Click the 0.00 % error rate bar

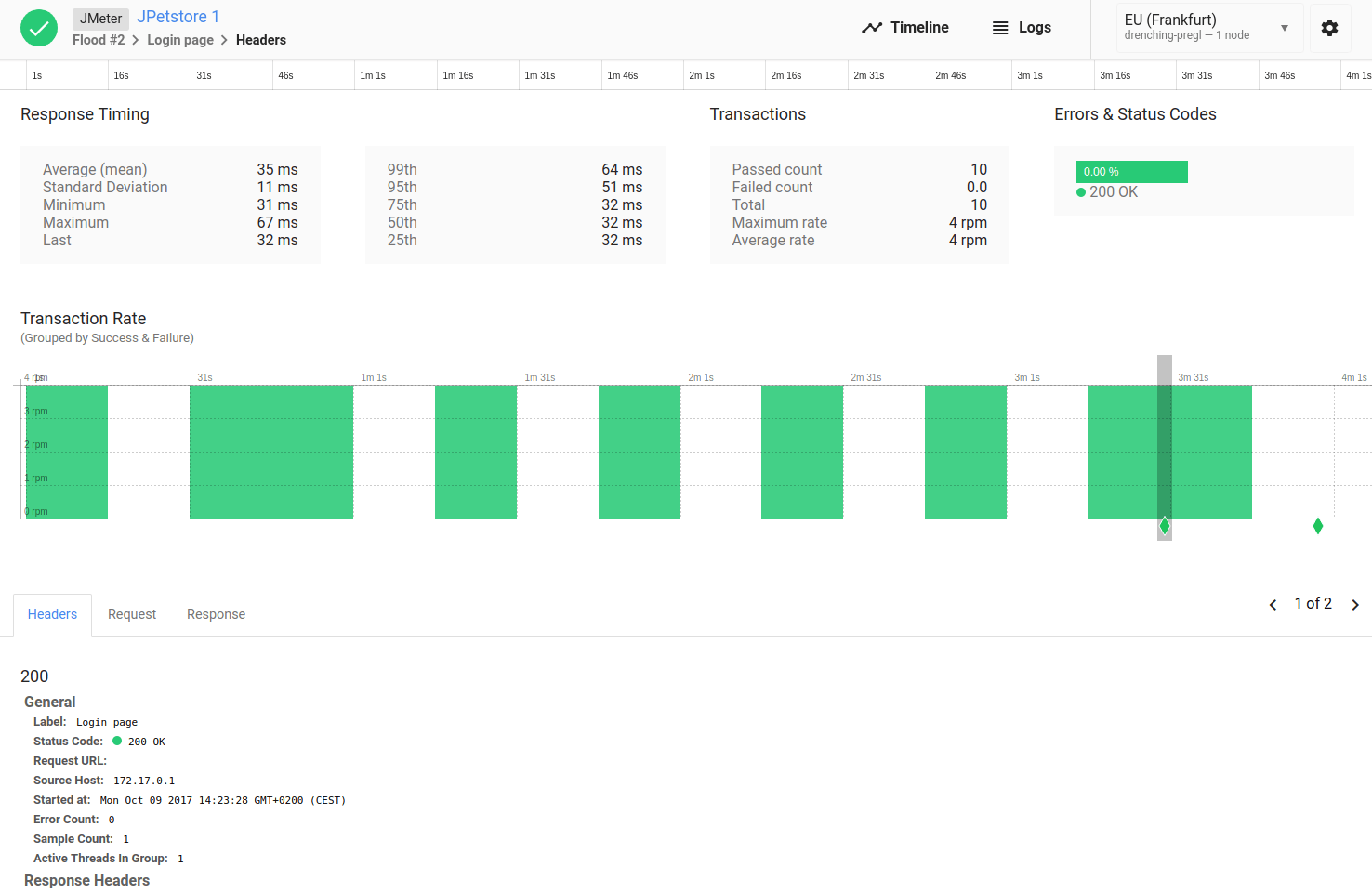point(1132,172)
